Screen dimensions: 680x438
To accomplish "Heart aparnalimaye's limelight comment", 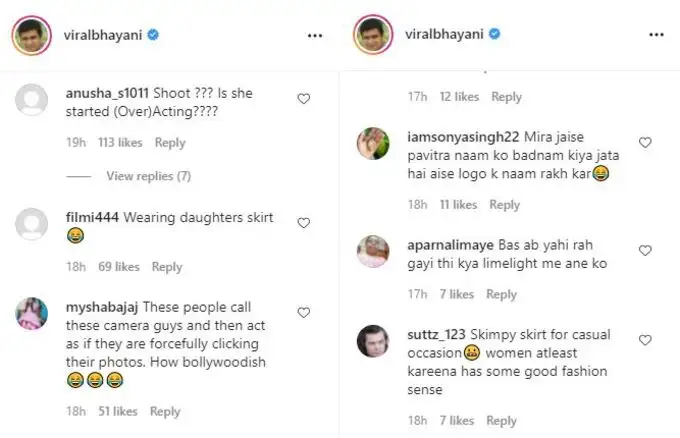I will click(x=645, y=250).
